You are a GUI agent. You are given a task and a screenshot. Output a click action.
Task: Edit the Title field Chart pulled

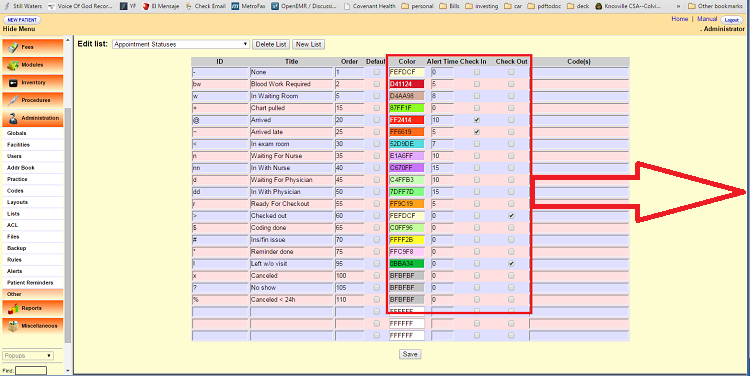291,108
